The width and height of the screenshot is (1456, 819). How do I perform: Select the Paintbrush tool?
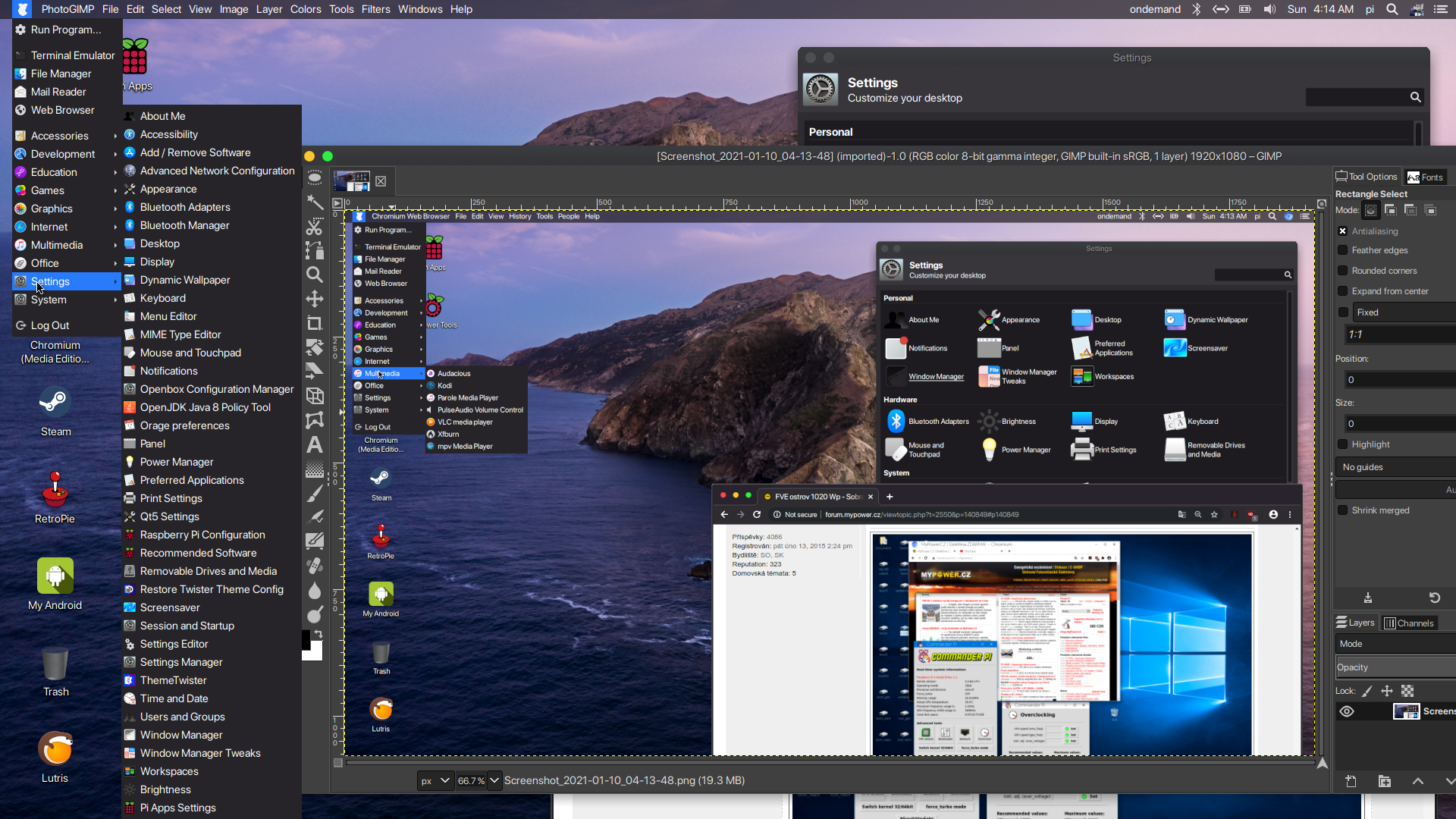point(314,494)
